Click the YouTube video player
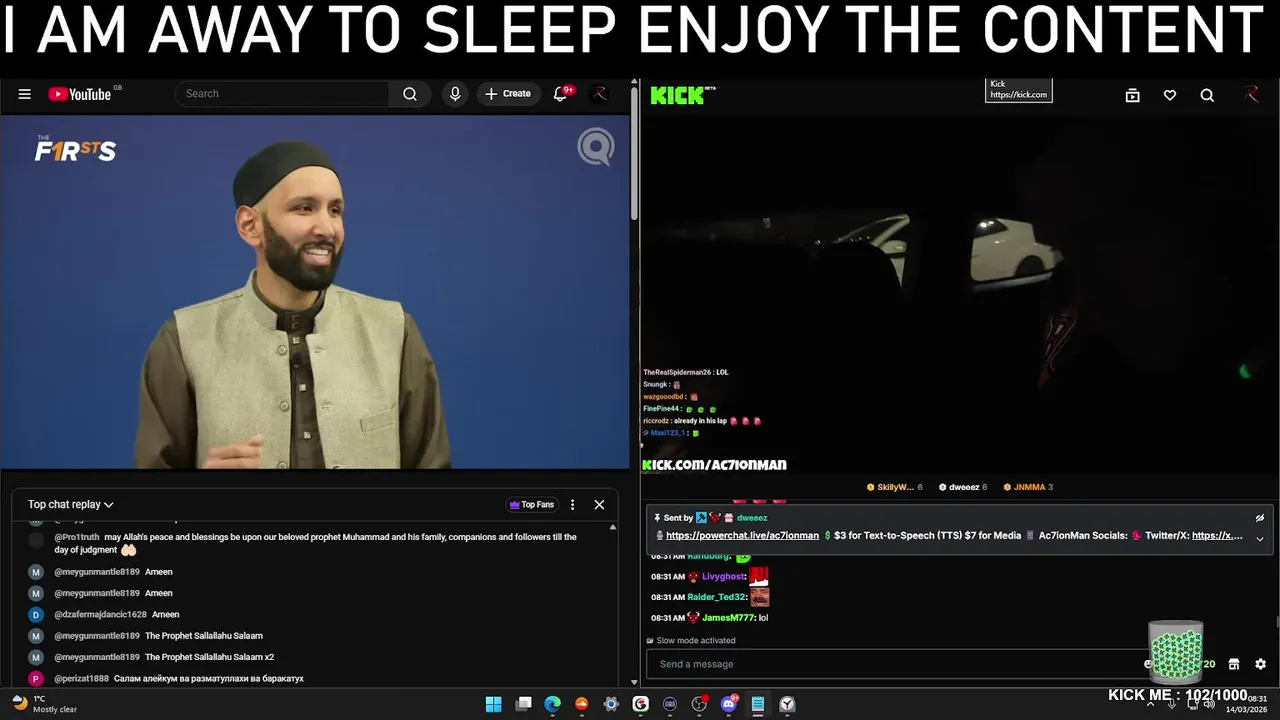This screenshot has height=720, width=1280. 315,293
